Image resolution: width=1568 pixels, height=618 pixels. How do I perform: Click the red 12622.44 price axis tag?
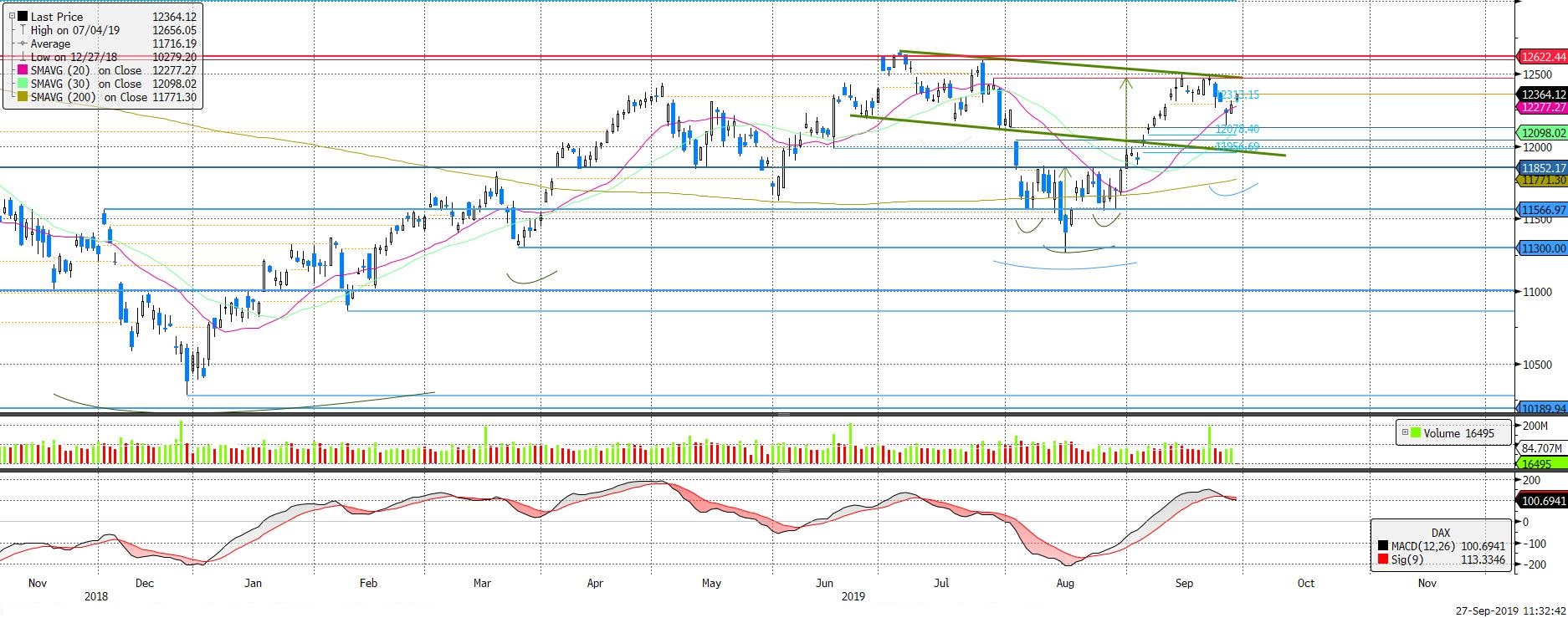[x=1542, y=57]
